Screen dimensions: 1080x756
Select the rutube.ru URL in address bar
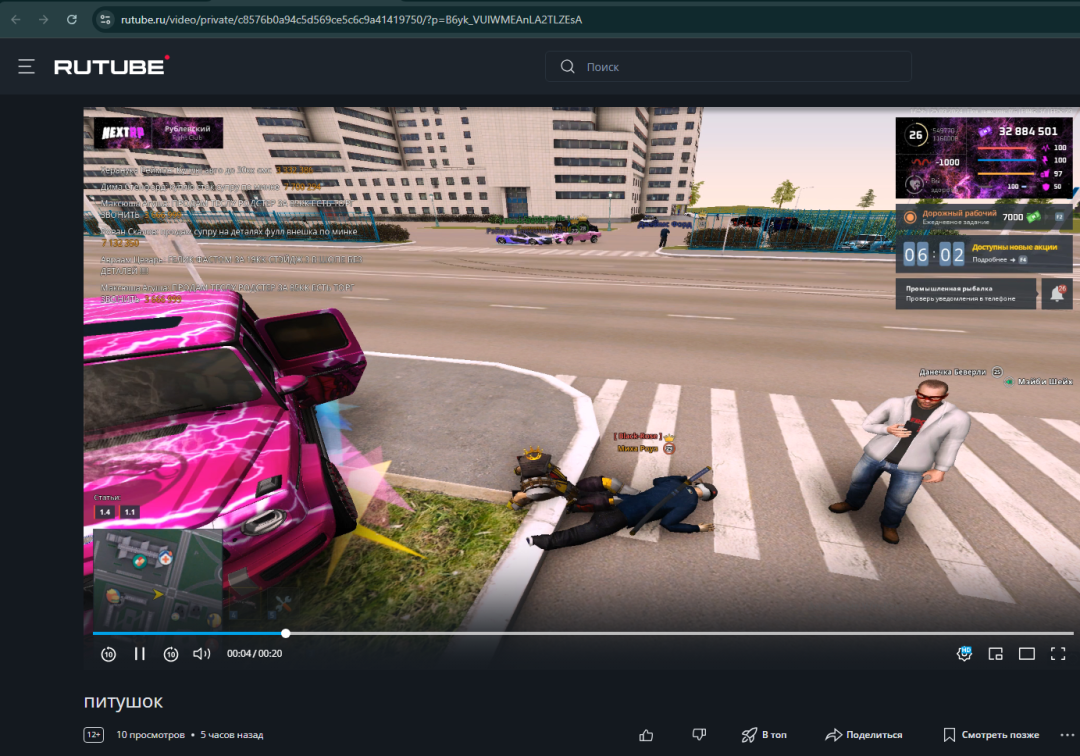click(x=351, y=19)
